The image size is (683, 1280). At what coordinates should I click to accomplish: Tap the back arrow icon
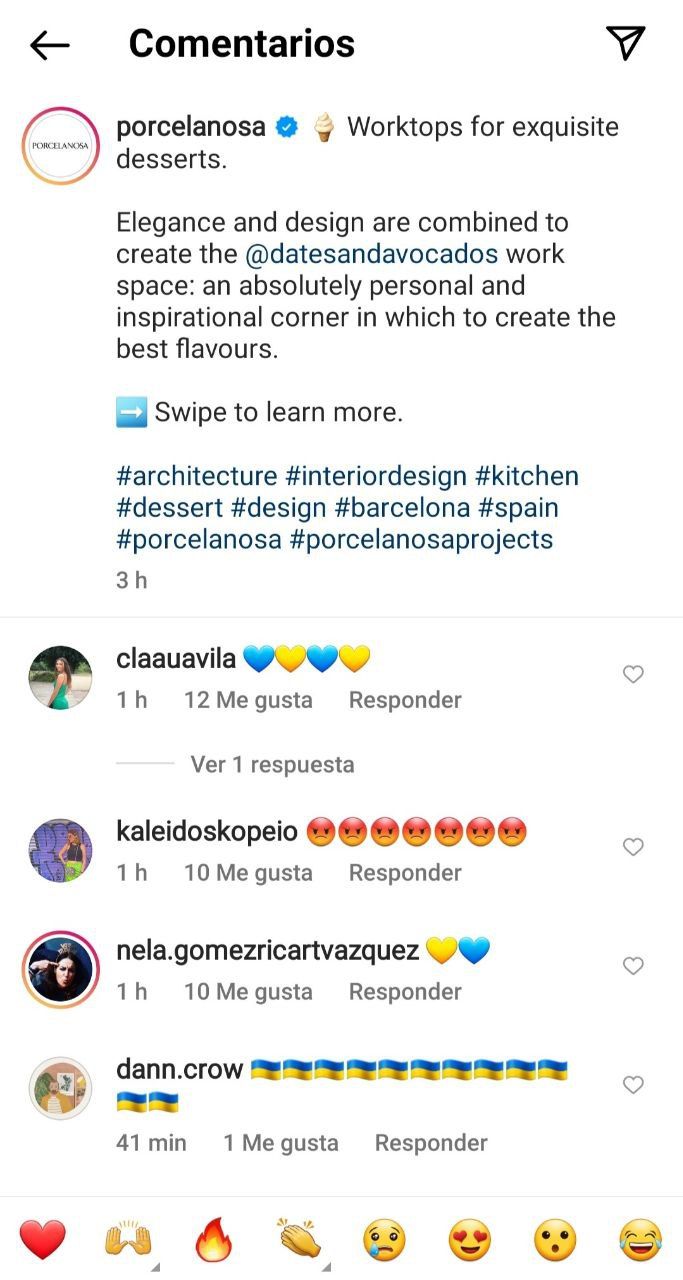click(49, 44)
